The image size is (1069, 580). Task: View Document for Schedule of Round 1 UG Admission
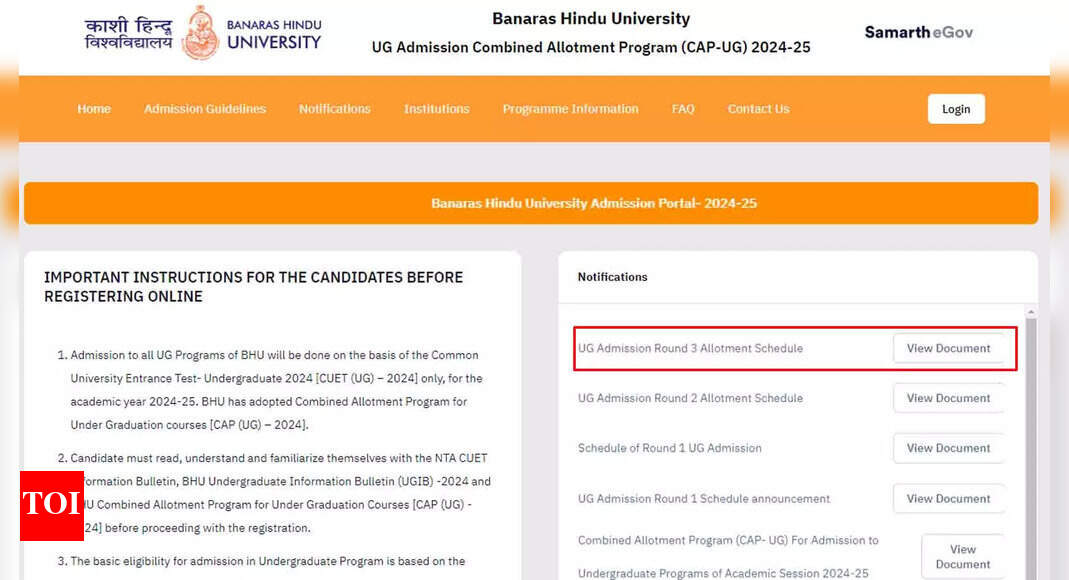(948, 448)
